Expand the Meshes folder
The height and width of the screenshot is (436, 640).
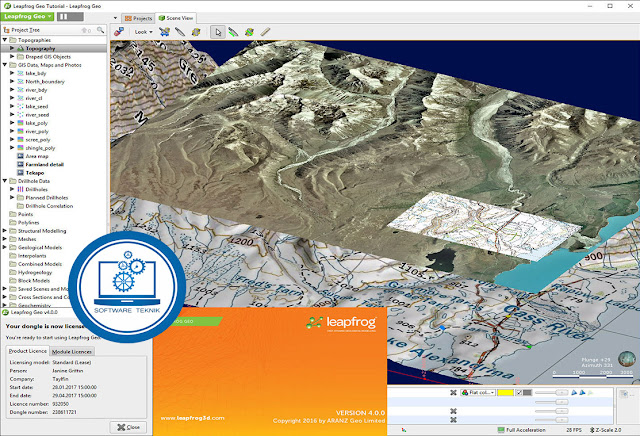tap(5, 239)
